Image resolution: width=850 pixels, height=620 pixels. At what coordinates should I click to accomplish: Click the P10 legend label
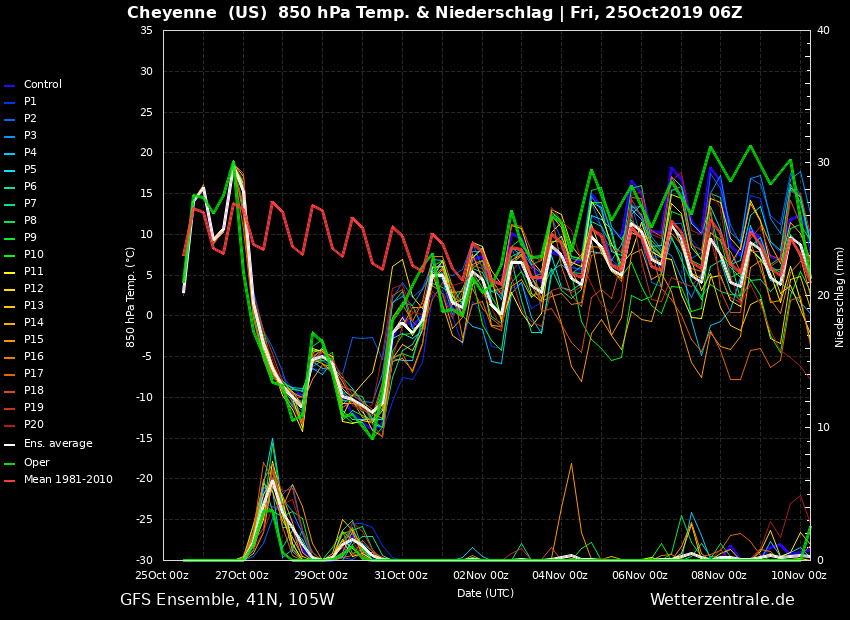pyautogui.click(x=34, y=254)
